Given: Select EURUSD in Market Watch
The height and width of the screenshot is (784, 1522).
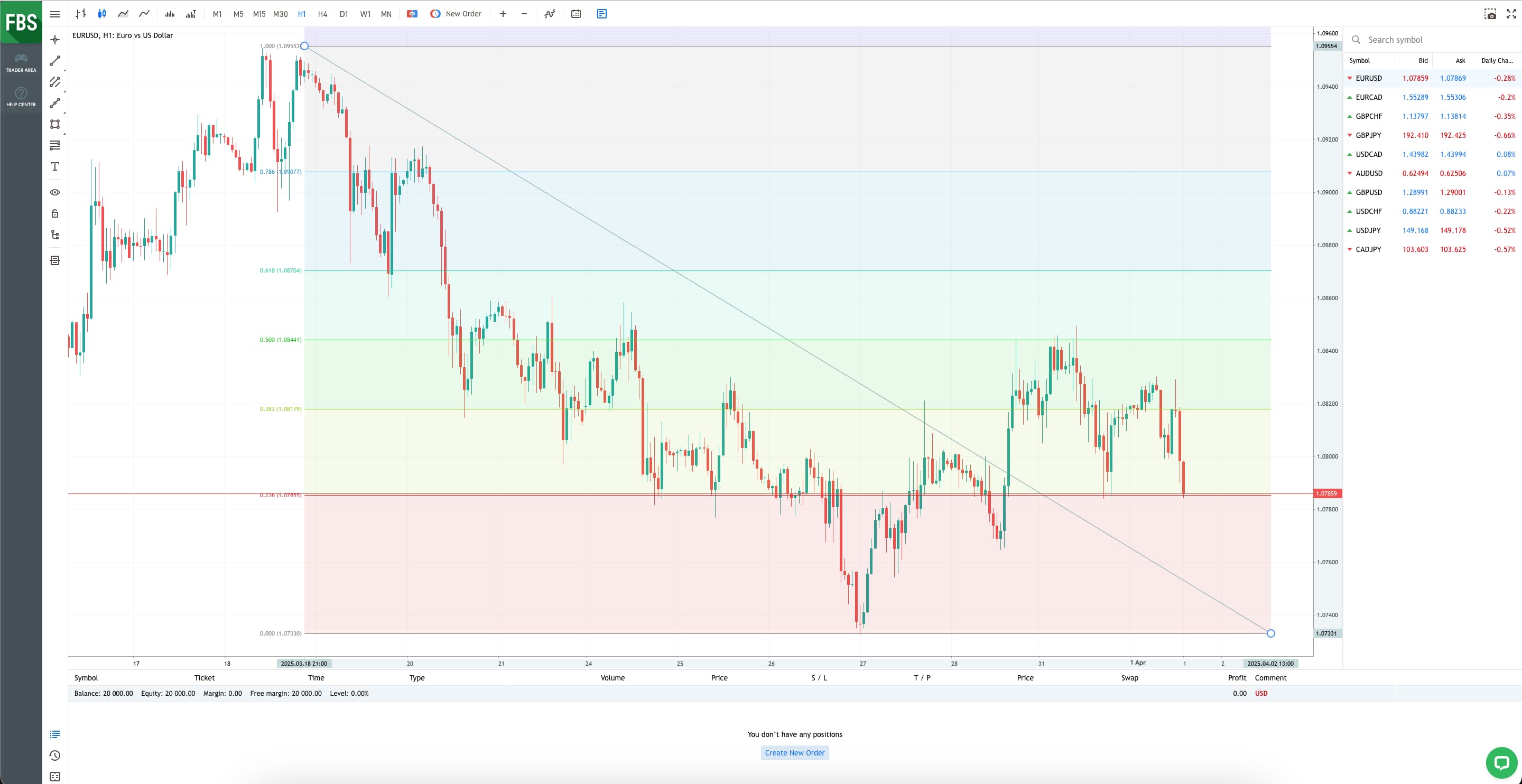Looking at the screenshot, I should [x=1432, y=78].
